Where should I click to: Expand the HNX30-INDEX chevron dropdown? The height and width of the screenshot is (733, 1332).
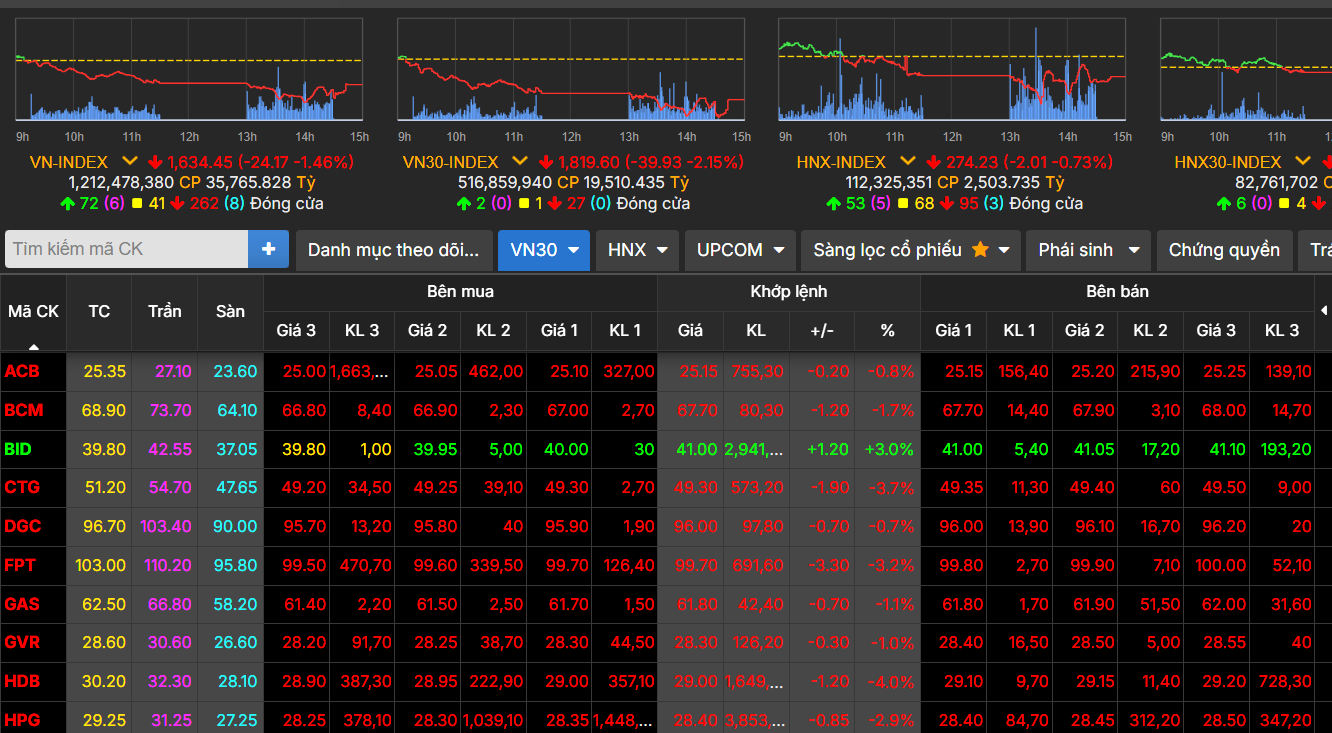click(x=1303, y=161)
